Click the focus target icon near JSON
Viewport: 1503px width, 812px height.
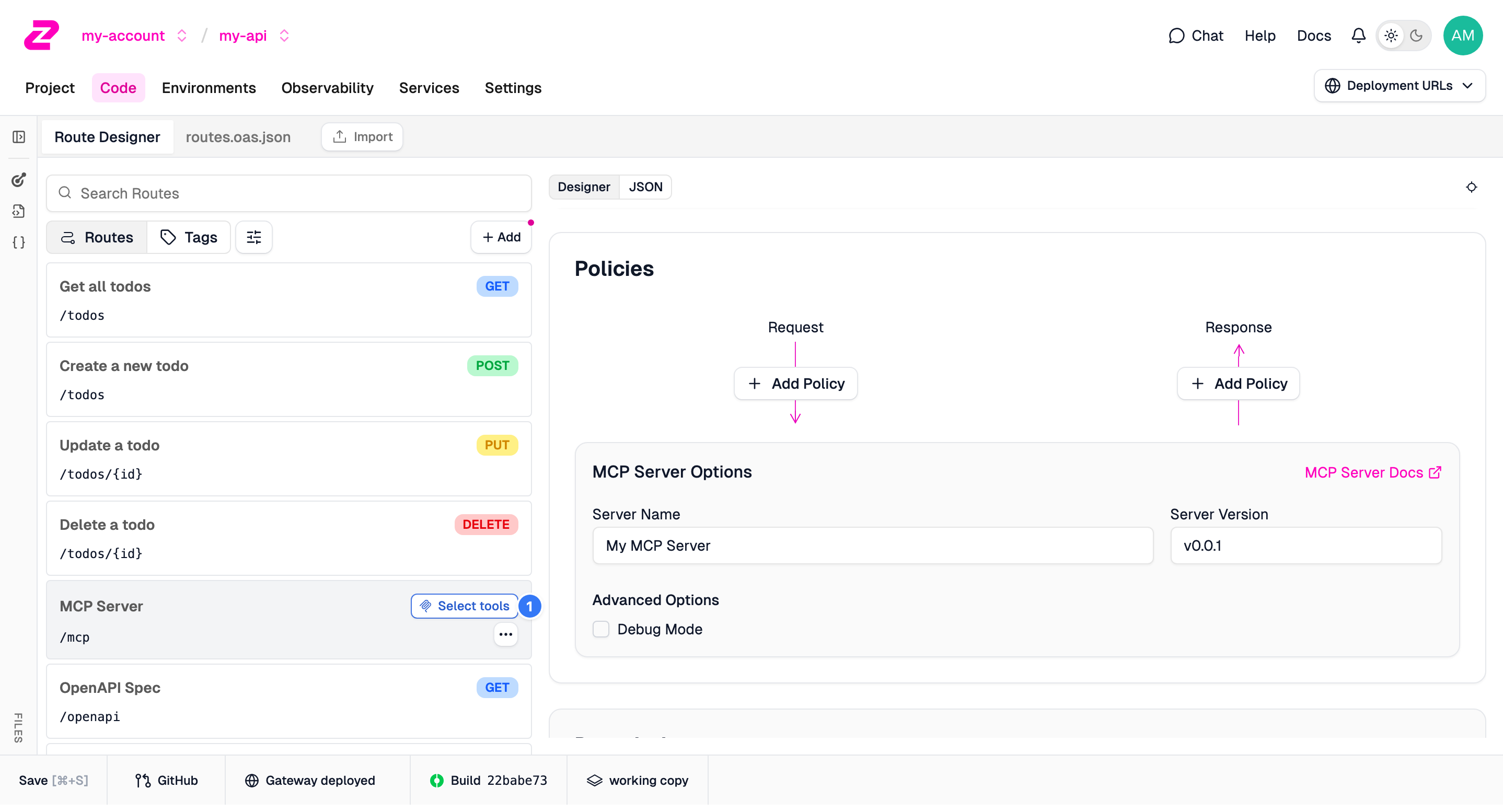coord(1472,187)
